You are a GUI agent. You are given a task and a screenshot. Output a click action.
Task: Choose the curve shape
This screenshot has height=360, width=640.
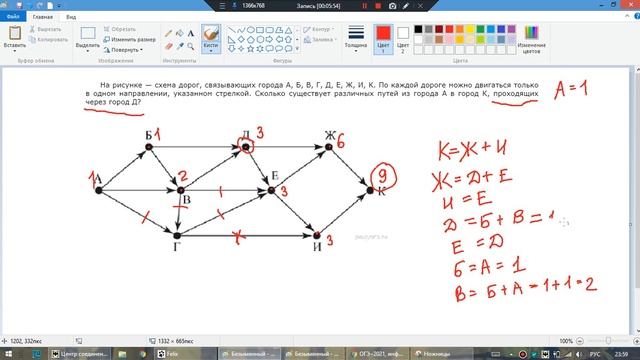click(241, 30)
